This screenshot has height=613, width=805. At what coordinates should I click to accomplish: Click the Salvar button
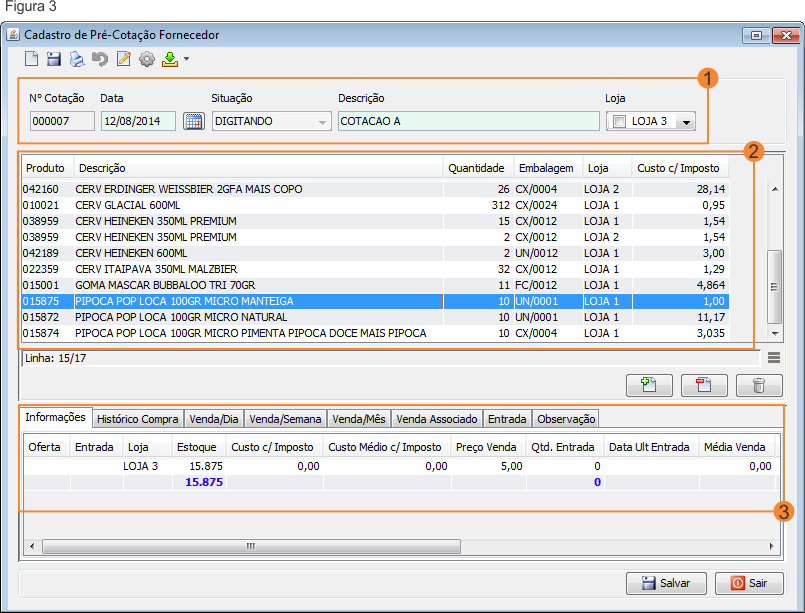[666, 583]
